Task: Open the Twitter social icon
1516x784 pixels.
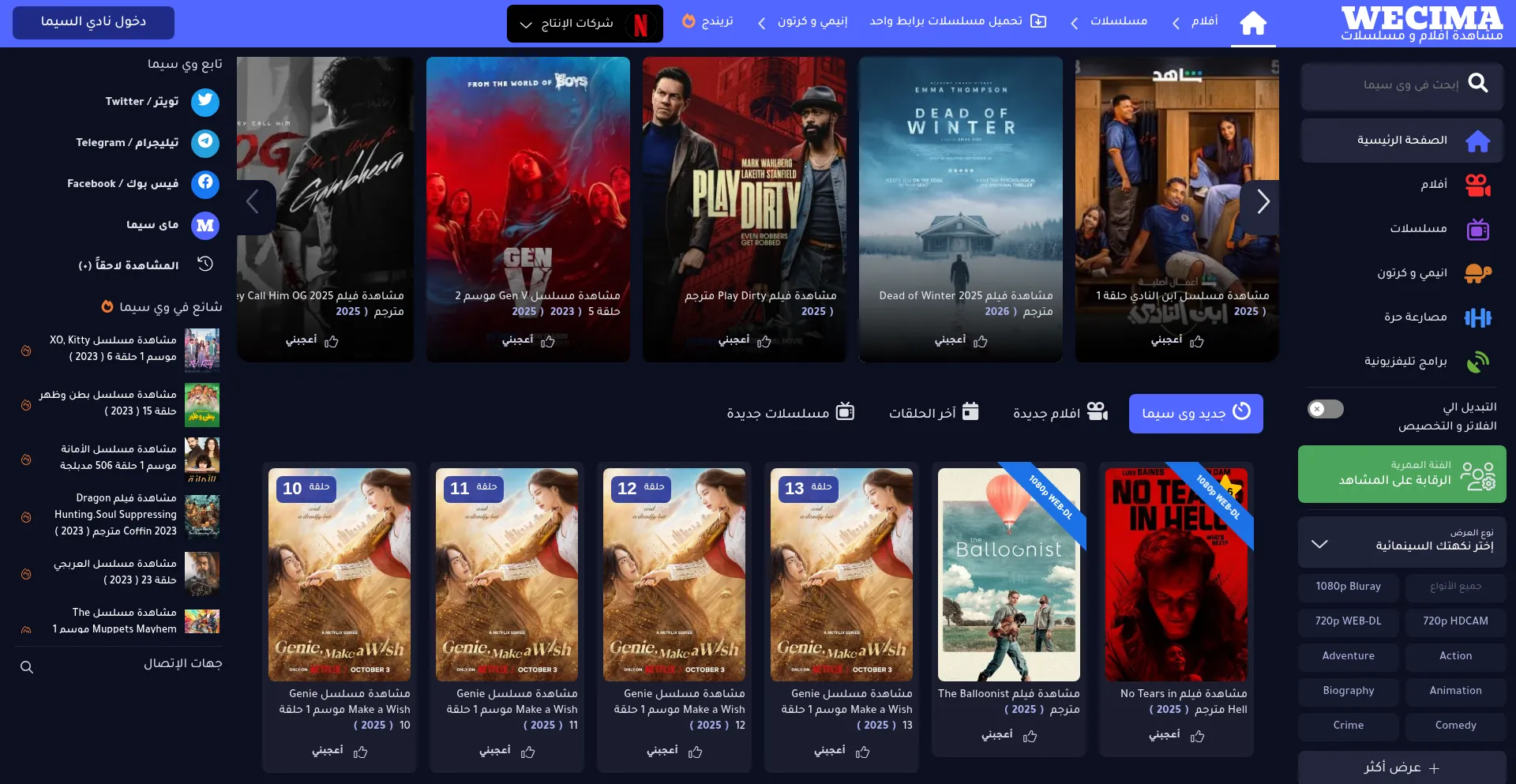Action: click(205, 101)
